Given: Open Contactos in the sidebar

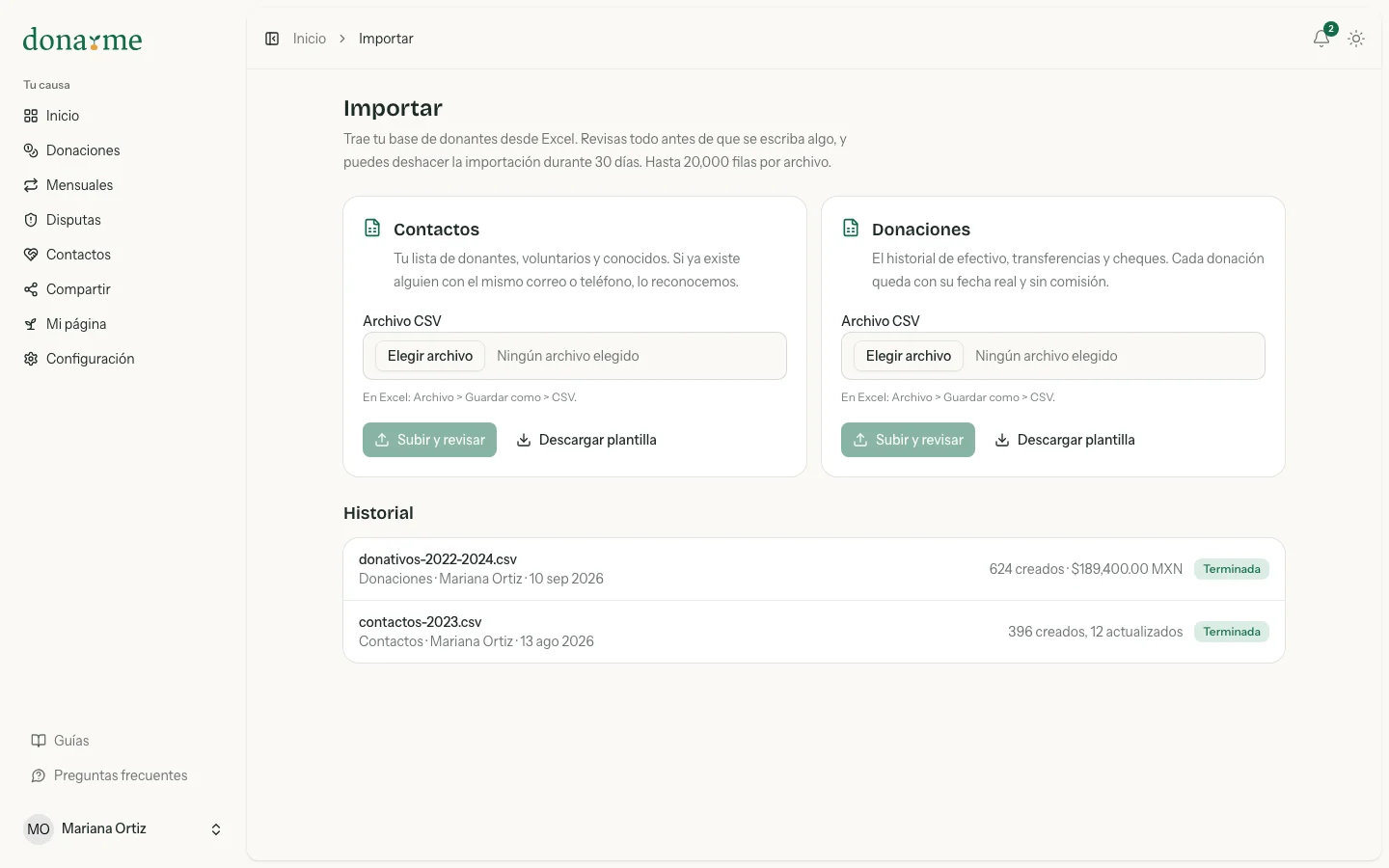Looking at the screenshot, I should tap(123, 255).
